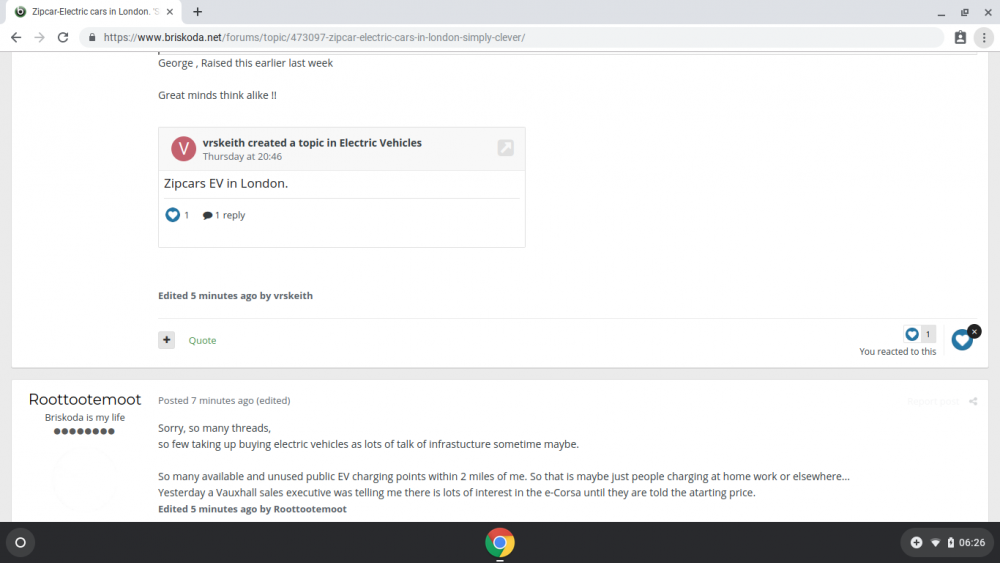
Task: Click the Great minds think alike text
Action: 217,95
